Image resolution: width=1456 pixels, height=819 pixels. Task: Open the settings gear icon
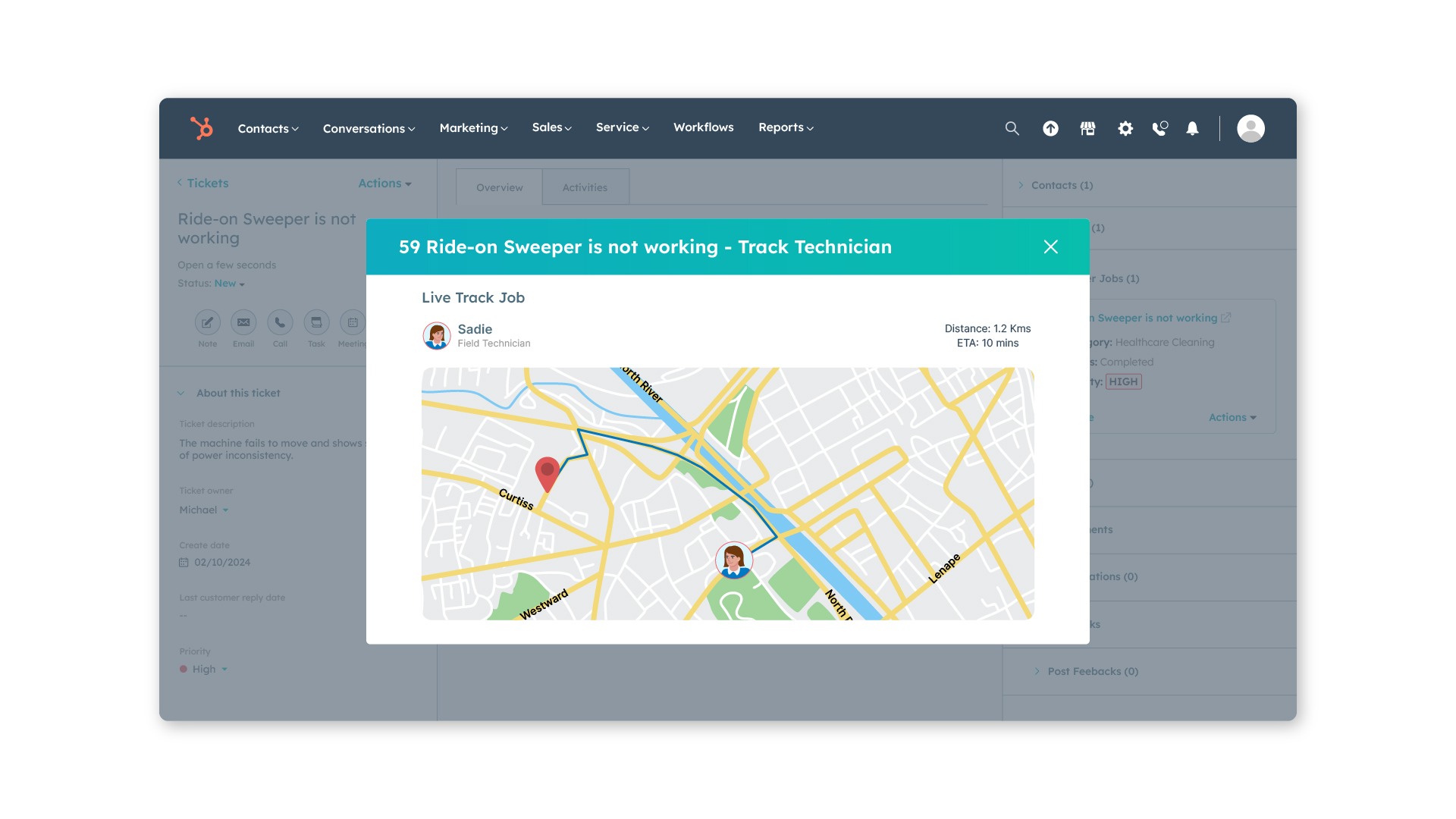(x=1125, y=128)
